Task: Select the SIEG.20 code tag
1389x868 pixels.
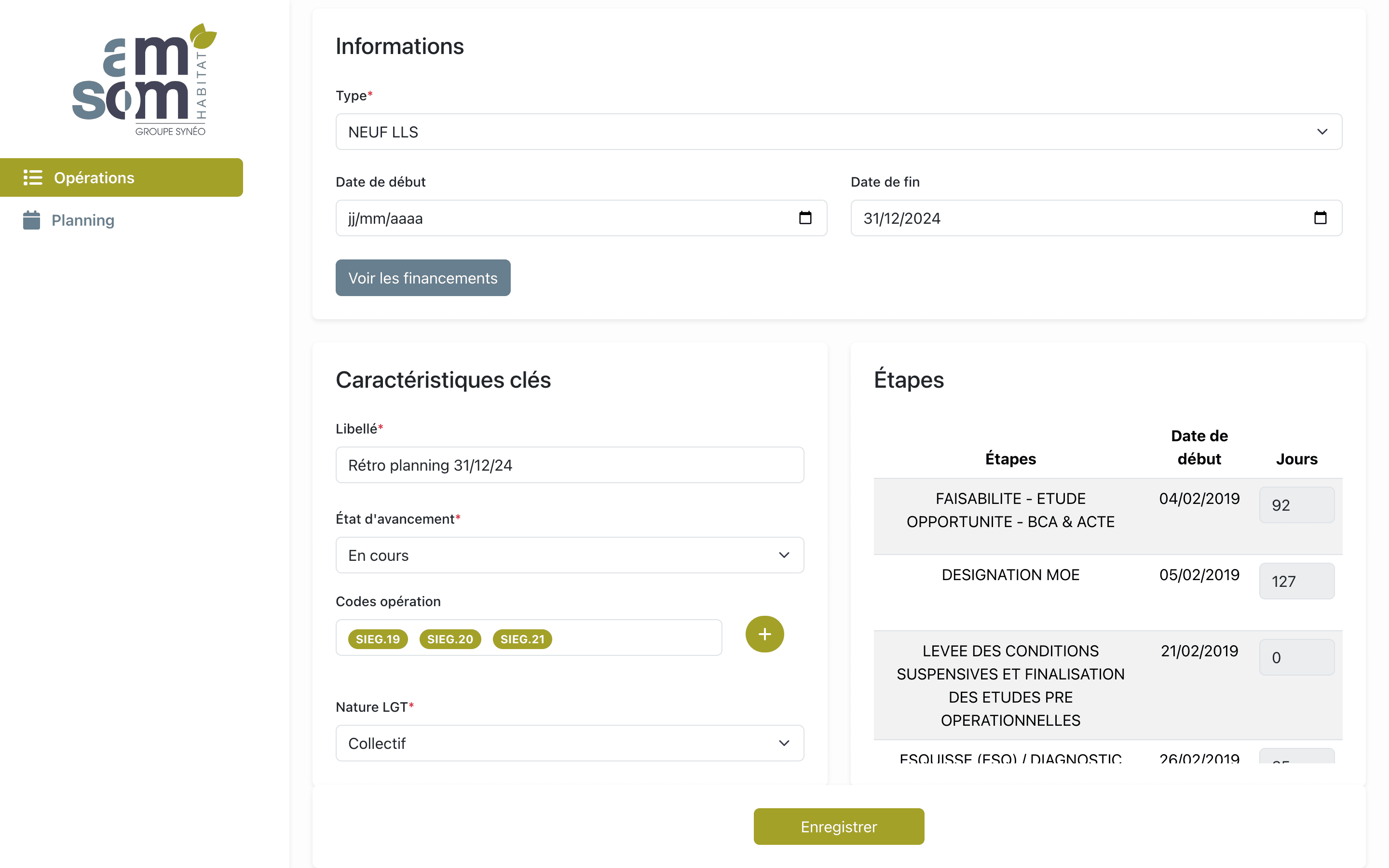Action: tap(450, 639)
